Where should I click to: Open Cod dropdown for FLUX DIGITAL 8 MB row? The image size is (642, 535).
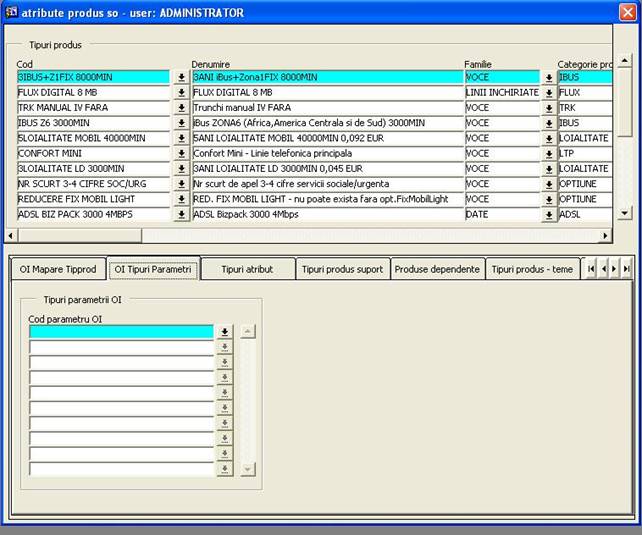[181, 93]
